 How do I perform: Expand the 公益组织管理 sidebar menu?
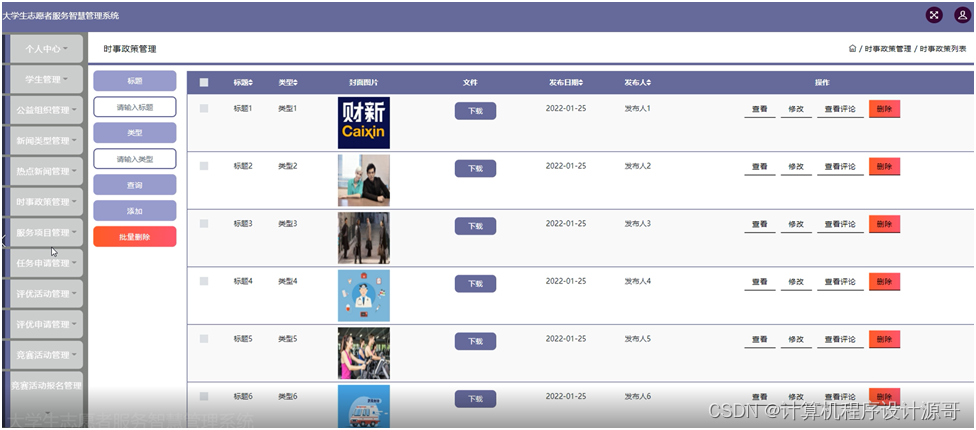[46, 110]
